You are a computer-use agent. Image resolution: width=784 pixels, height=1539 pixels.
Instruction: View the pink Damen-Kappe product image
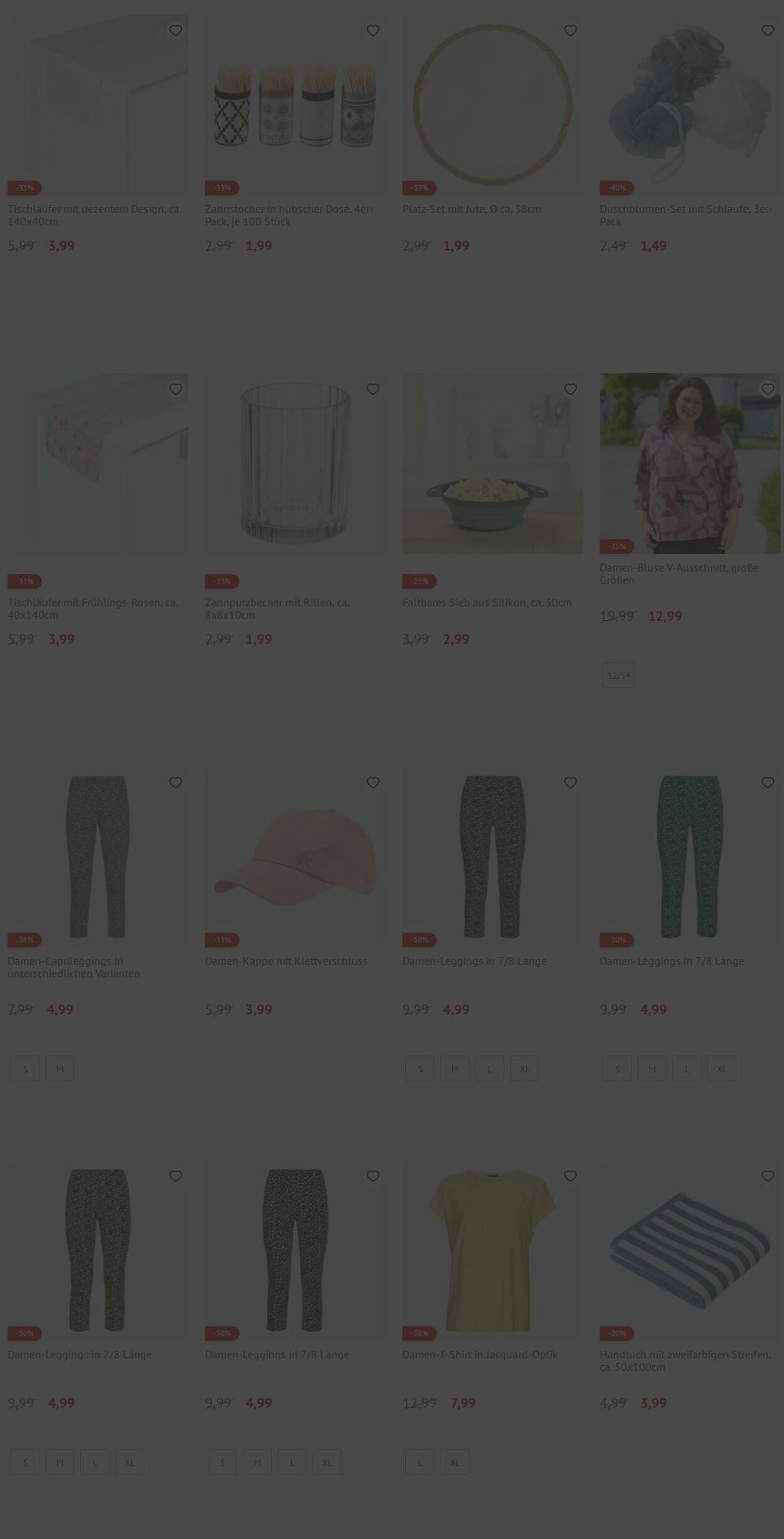pyautogui.click(x=295, y=857)
